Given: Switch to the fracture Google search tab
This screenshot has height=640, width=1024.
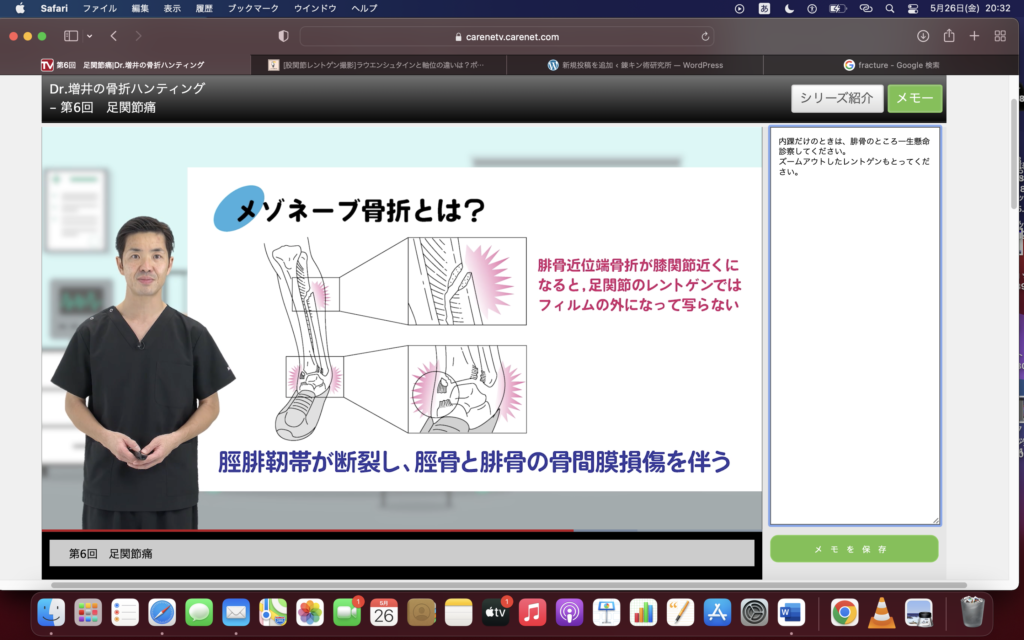Looking at the screenshot, I should pos(891,65).
